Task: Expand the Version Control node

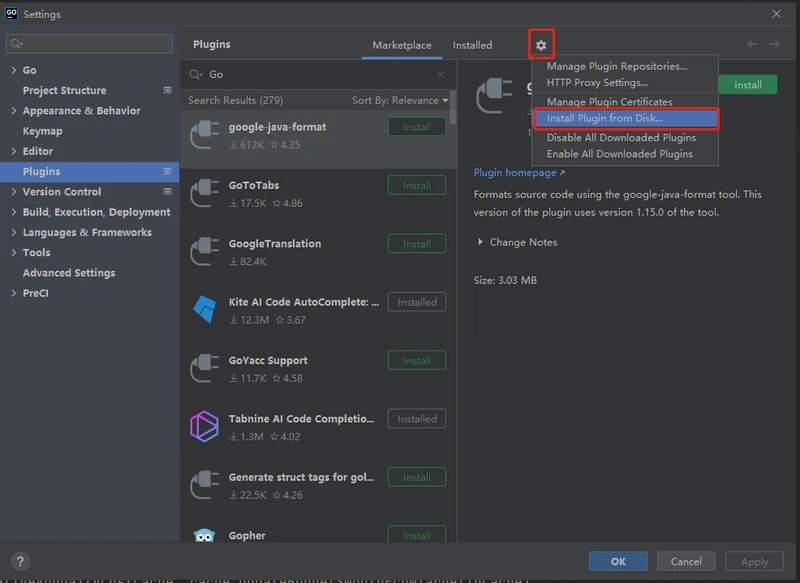Action: pos(14,192)
